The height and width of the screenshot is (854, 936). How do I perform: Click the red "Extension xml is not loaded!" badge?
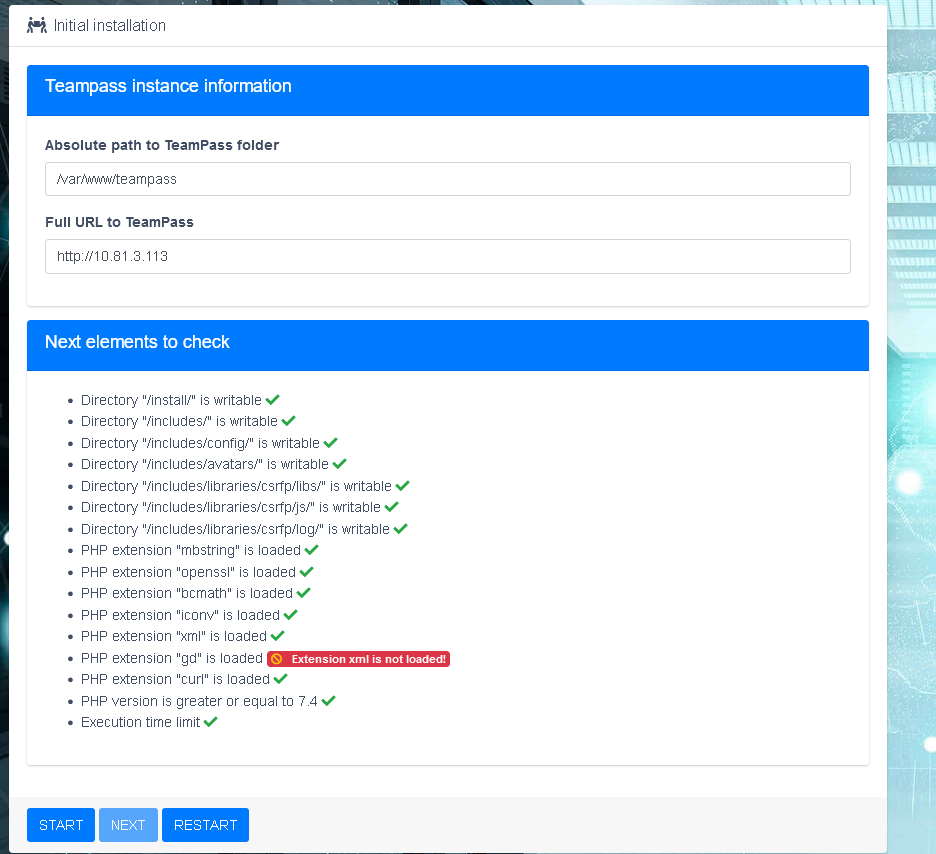click(x=360, y=658)
